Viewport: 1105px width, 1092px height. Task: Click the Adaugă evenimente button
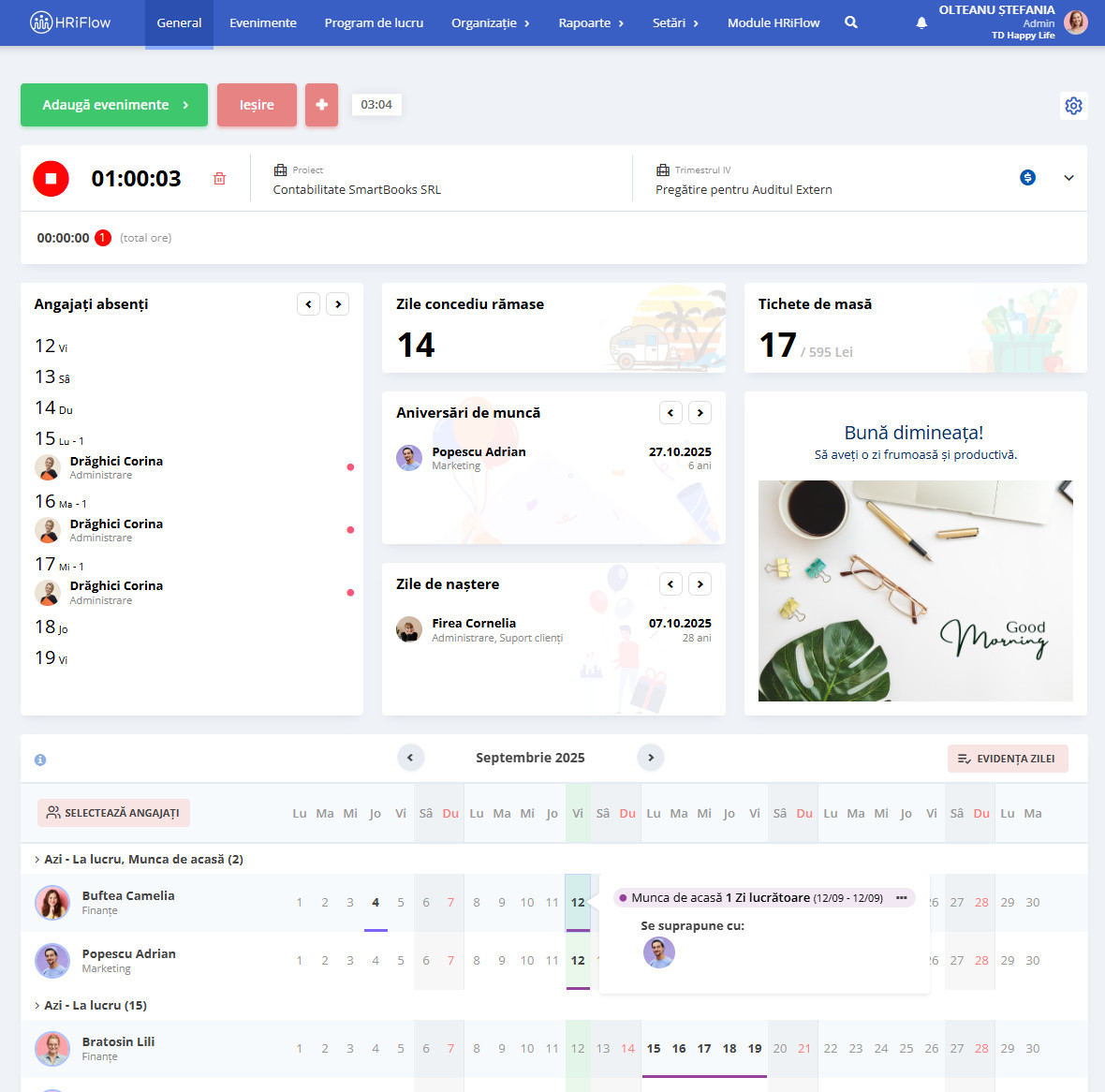114,105
